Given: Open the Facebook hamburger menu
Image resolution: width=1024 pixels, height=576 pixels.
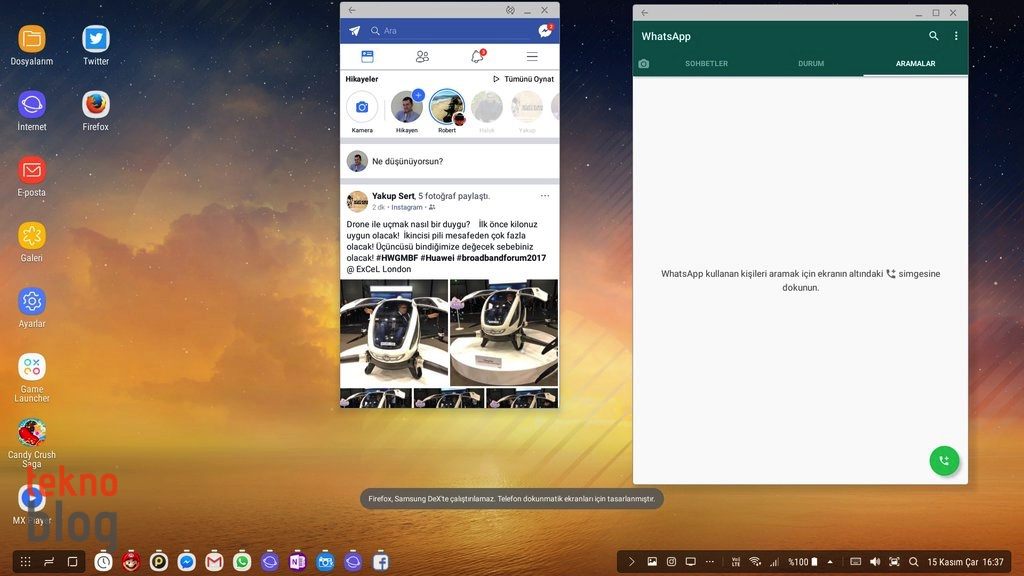Looking at the screenshot, I should pos(532,57).
